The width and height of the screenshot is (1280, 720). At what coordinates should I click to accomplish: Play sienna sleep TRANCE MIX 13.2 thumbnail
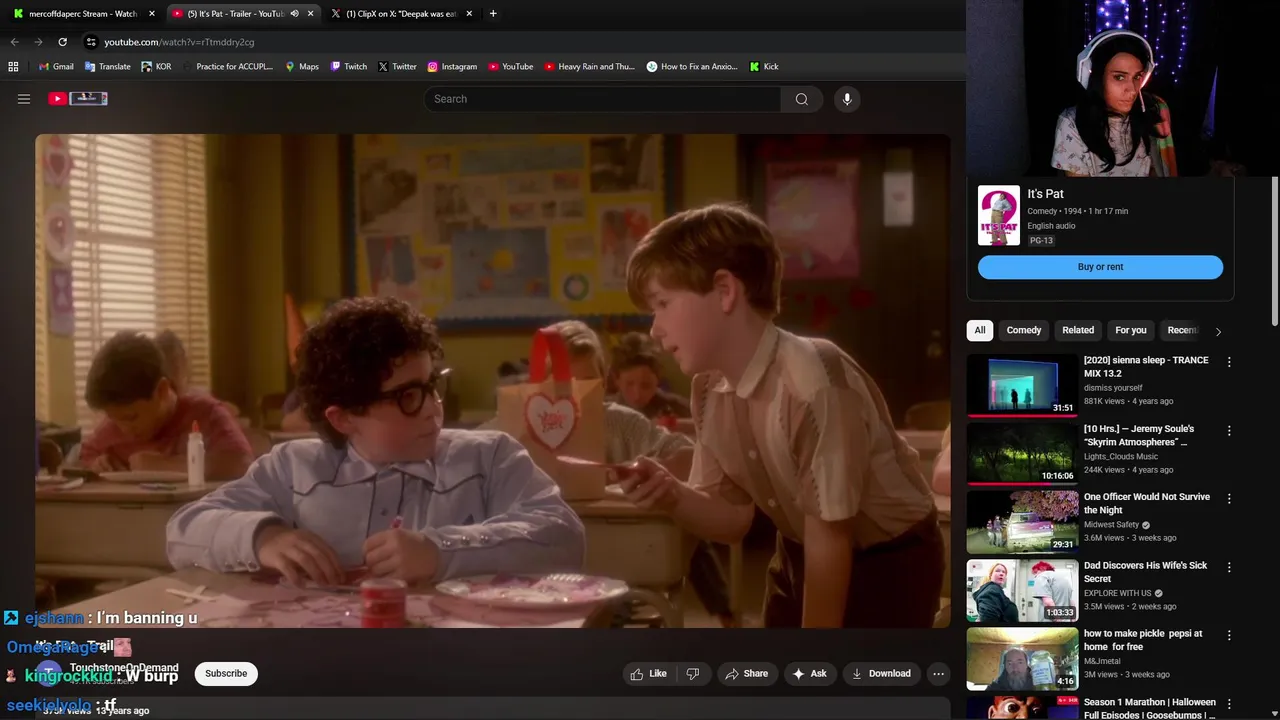tap(1022, 385)
